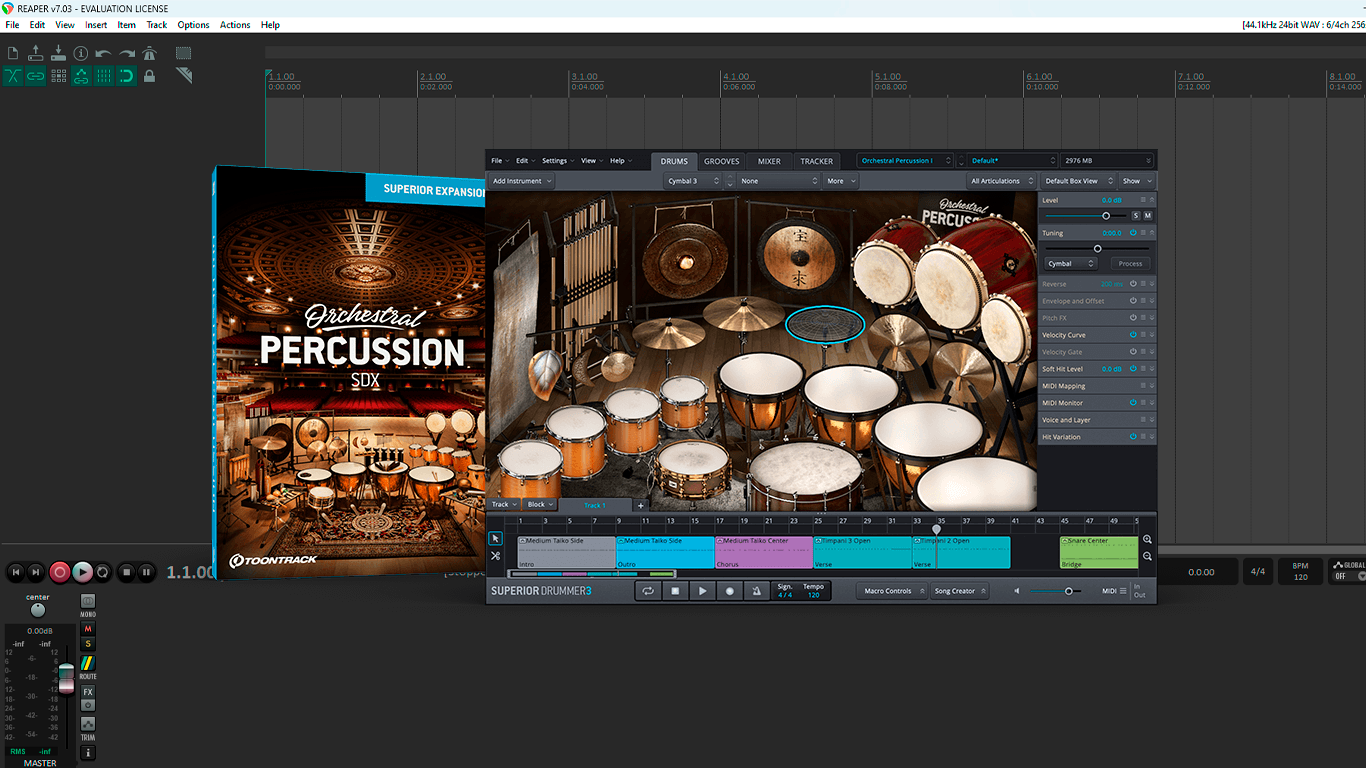The height and width of the screenshot is (768, 1366).
Task: Click the dashed-rectangle selection icon
Action: tap(184, 53)
